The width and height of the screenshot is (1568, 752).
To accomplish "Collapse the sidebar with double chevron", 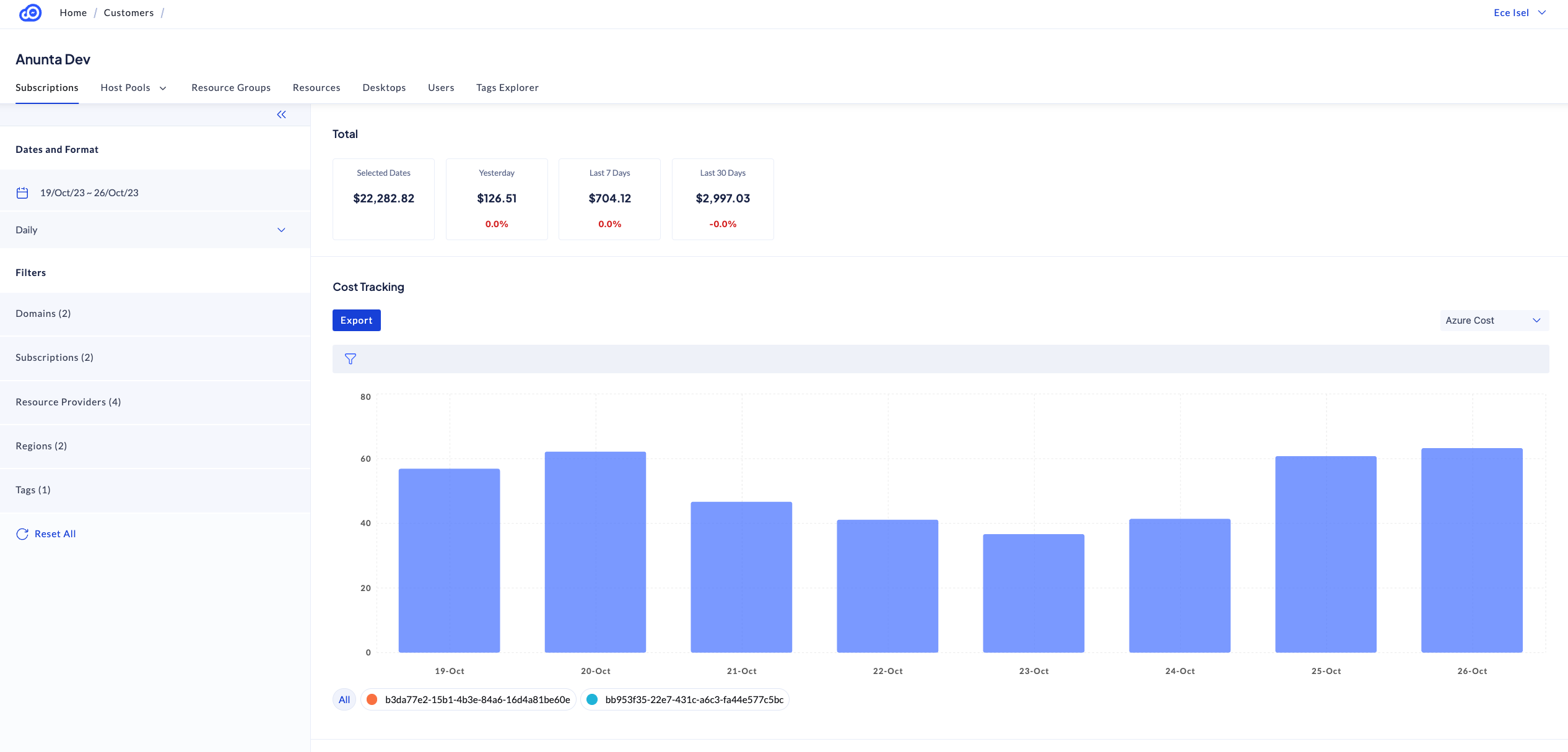I will pyautogui.click(x=281, y=115).
